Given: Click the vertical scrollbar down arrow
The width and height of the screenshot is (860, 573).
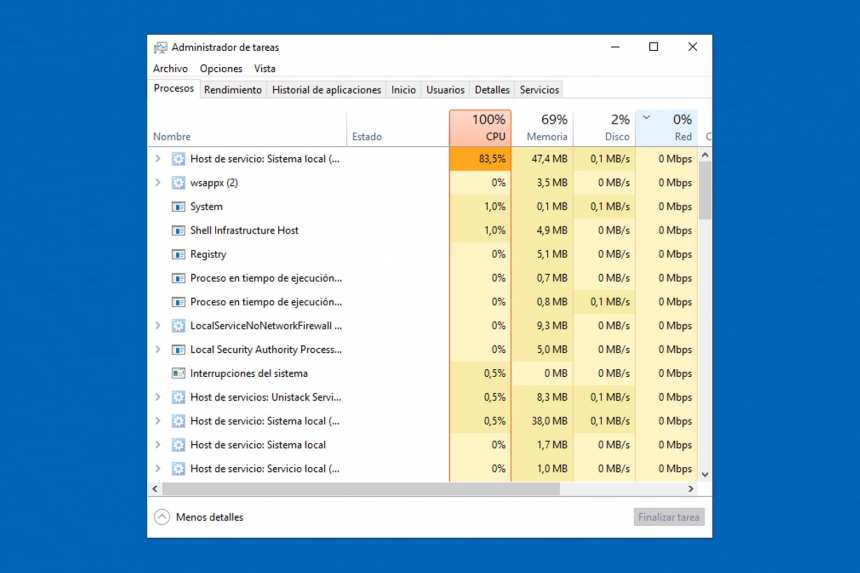Looking at the screenshot, I should (x=705, y=474).
